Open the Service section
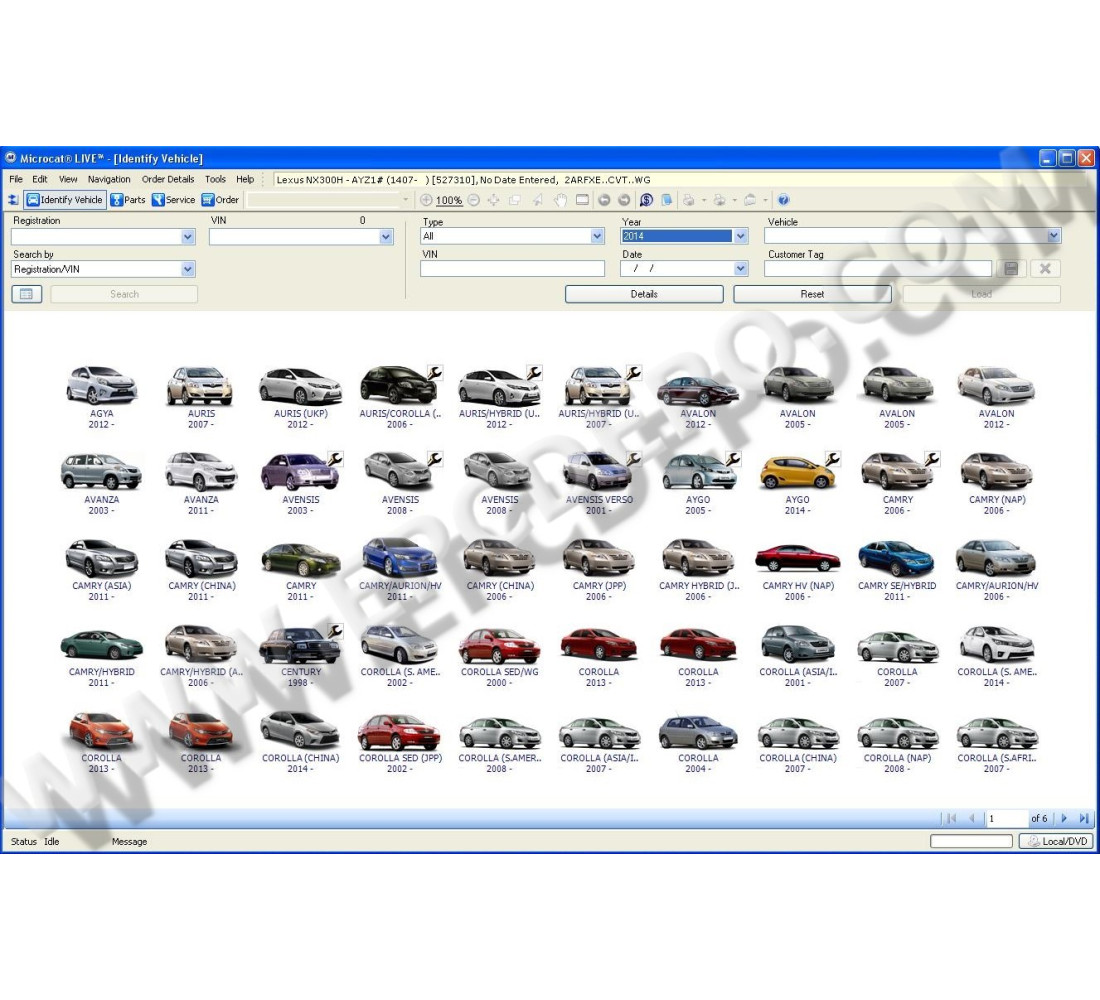1100x1000 pixels. pyautogui.click(x=173, y=200)
